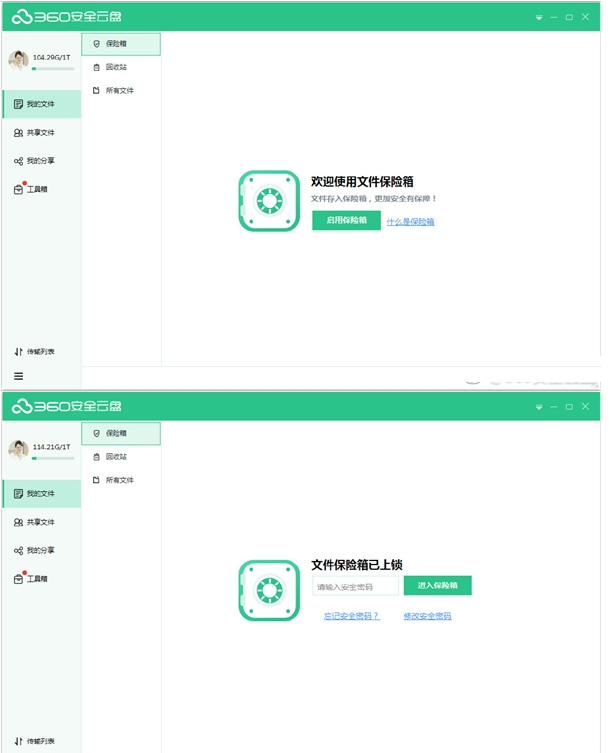Click storage usage bar under 114.21G/1T
613x753 pixels.
tap(53, 458)
